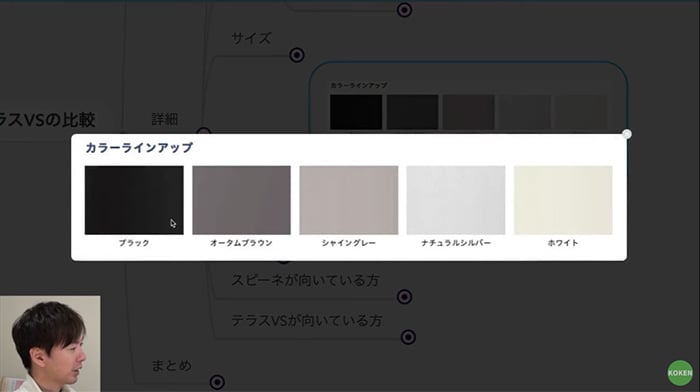Select the ホワイト color swatch

(563, 200)
